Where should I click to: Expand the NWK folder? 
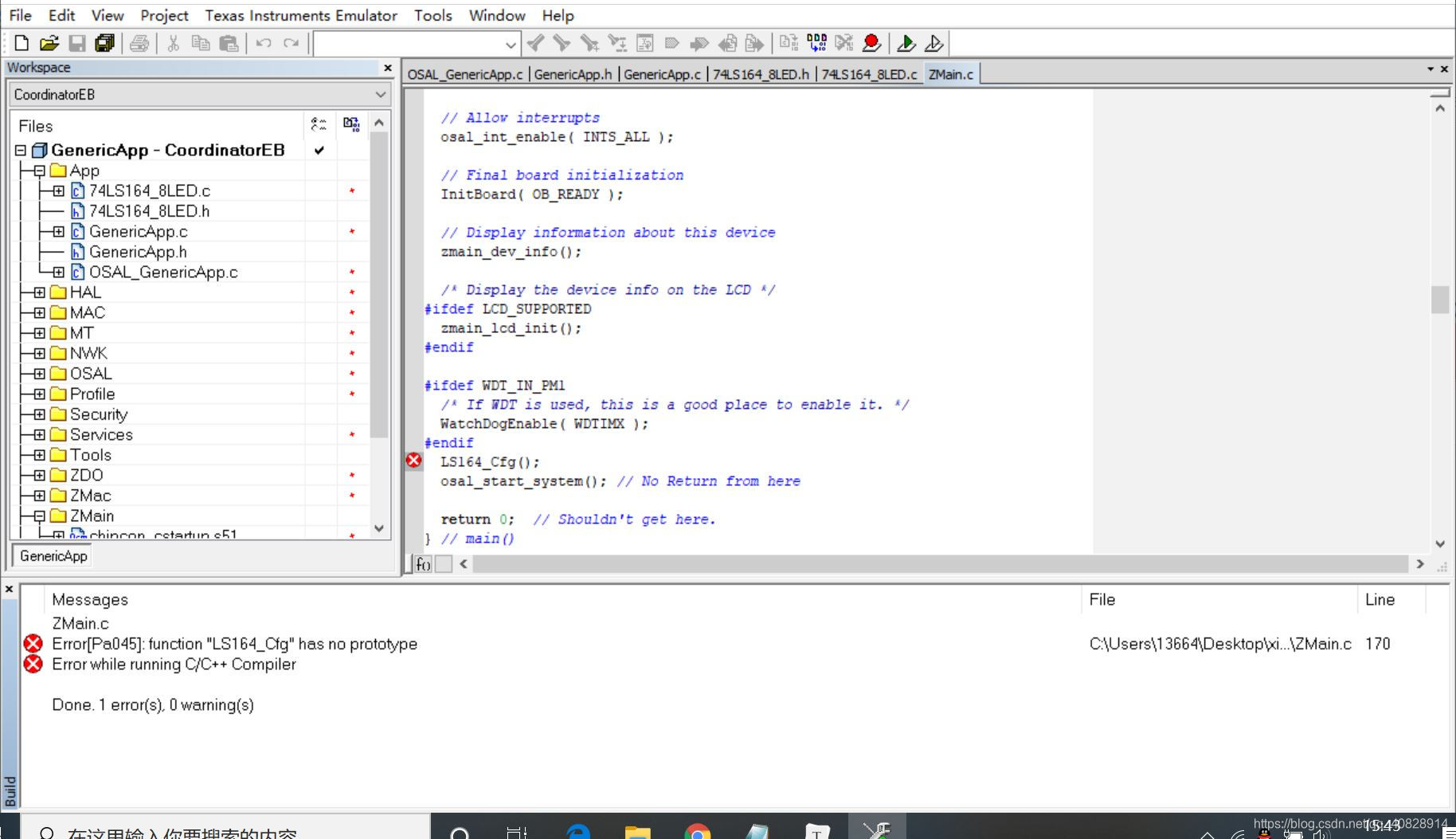tap(39, 353)
